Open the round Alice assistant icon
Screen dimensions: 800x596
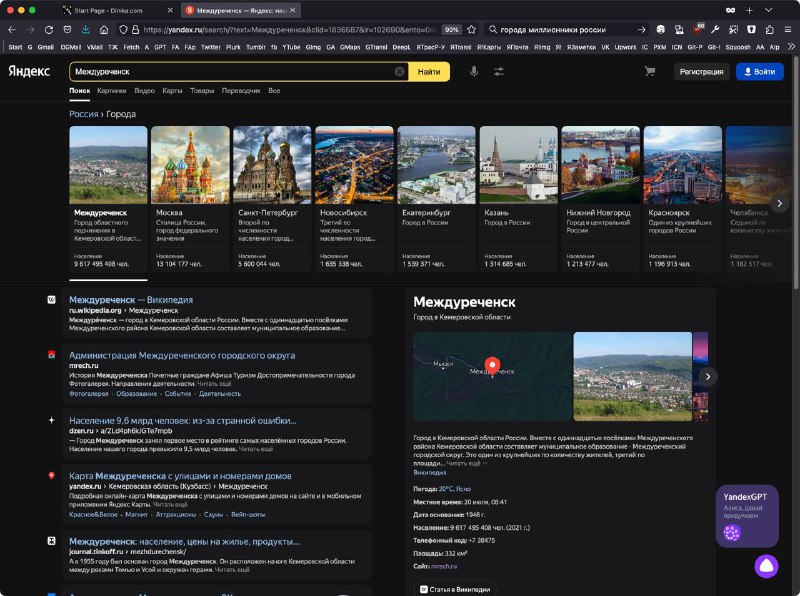click(766, 565)
